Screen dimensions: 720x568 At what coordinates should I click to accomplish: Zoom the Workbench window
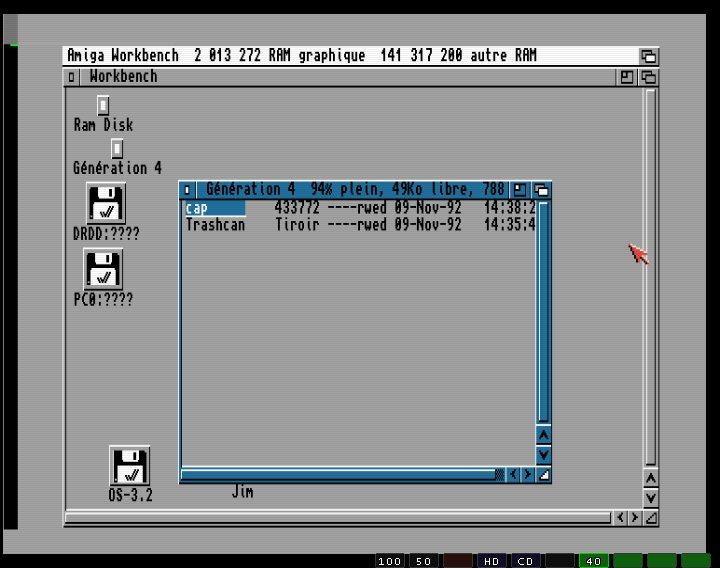pyautogui.click(x=626, y=77)
